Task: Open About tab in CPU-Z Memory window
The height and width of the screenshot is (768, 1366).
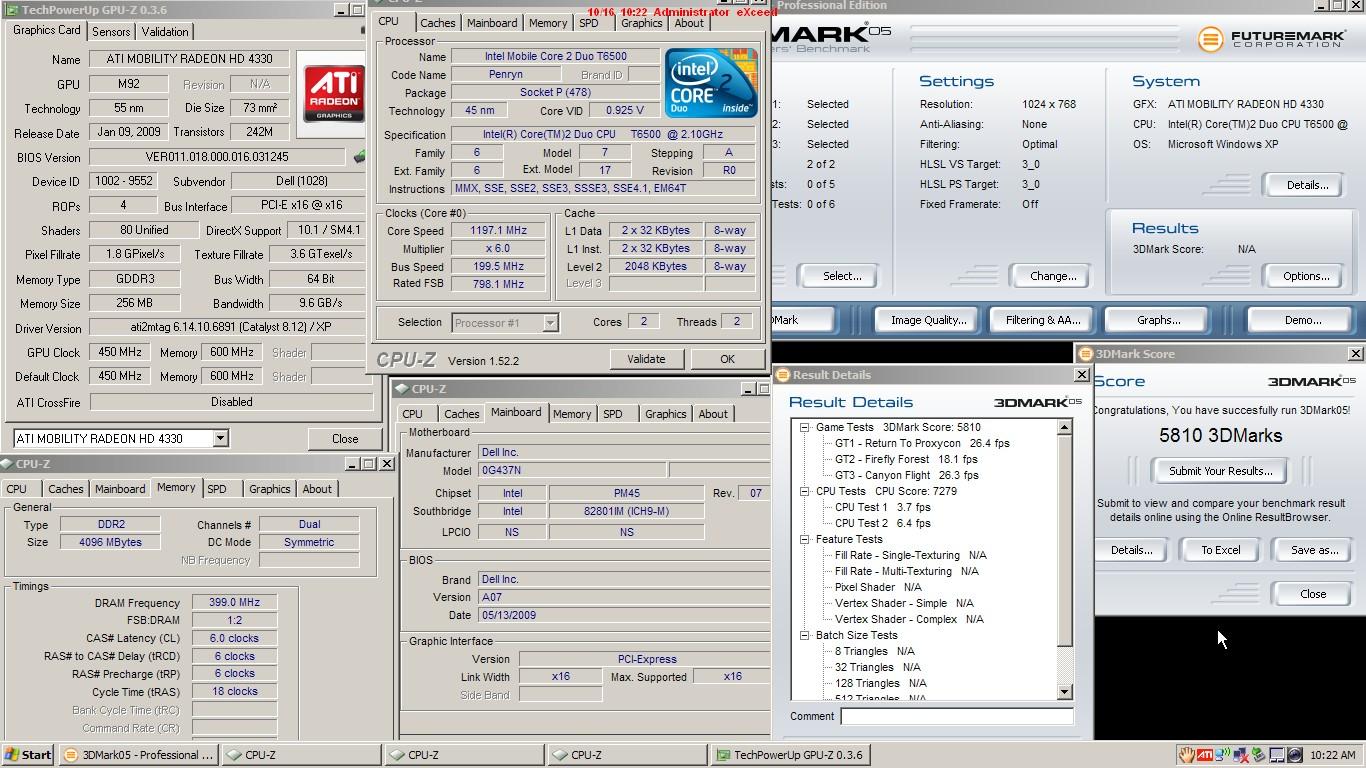Action: pyautogui.click(x=317, y=489)
